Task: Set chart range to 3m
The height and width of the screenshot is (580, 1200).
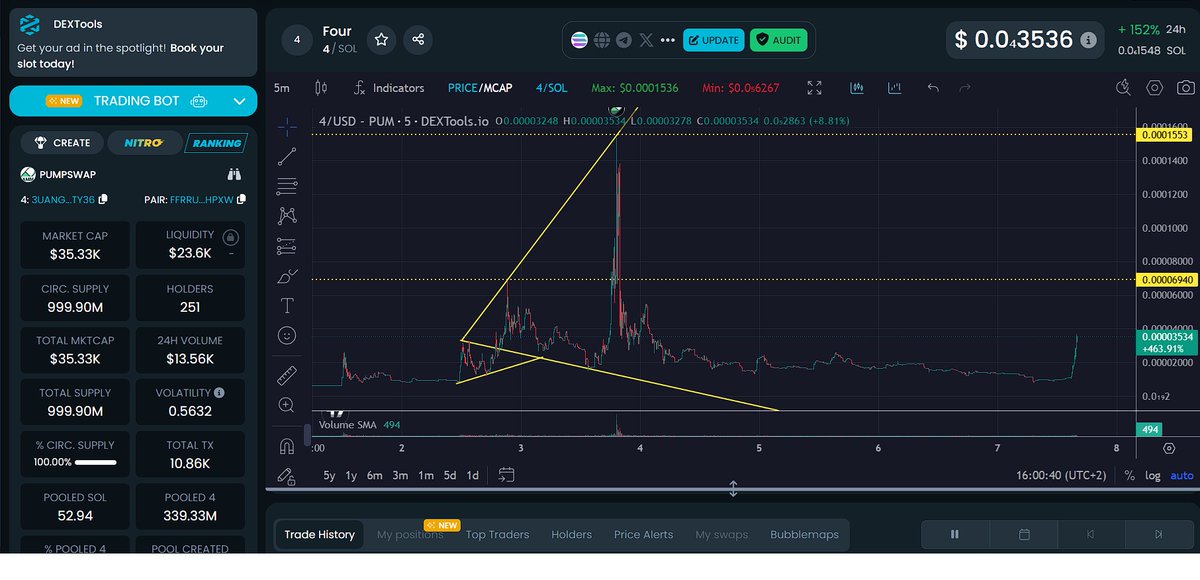Action: 400,476
